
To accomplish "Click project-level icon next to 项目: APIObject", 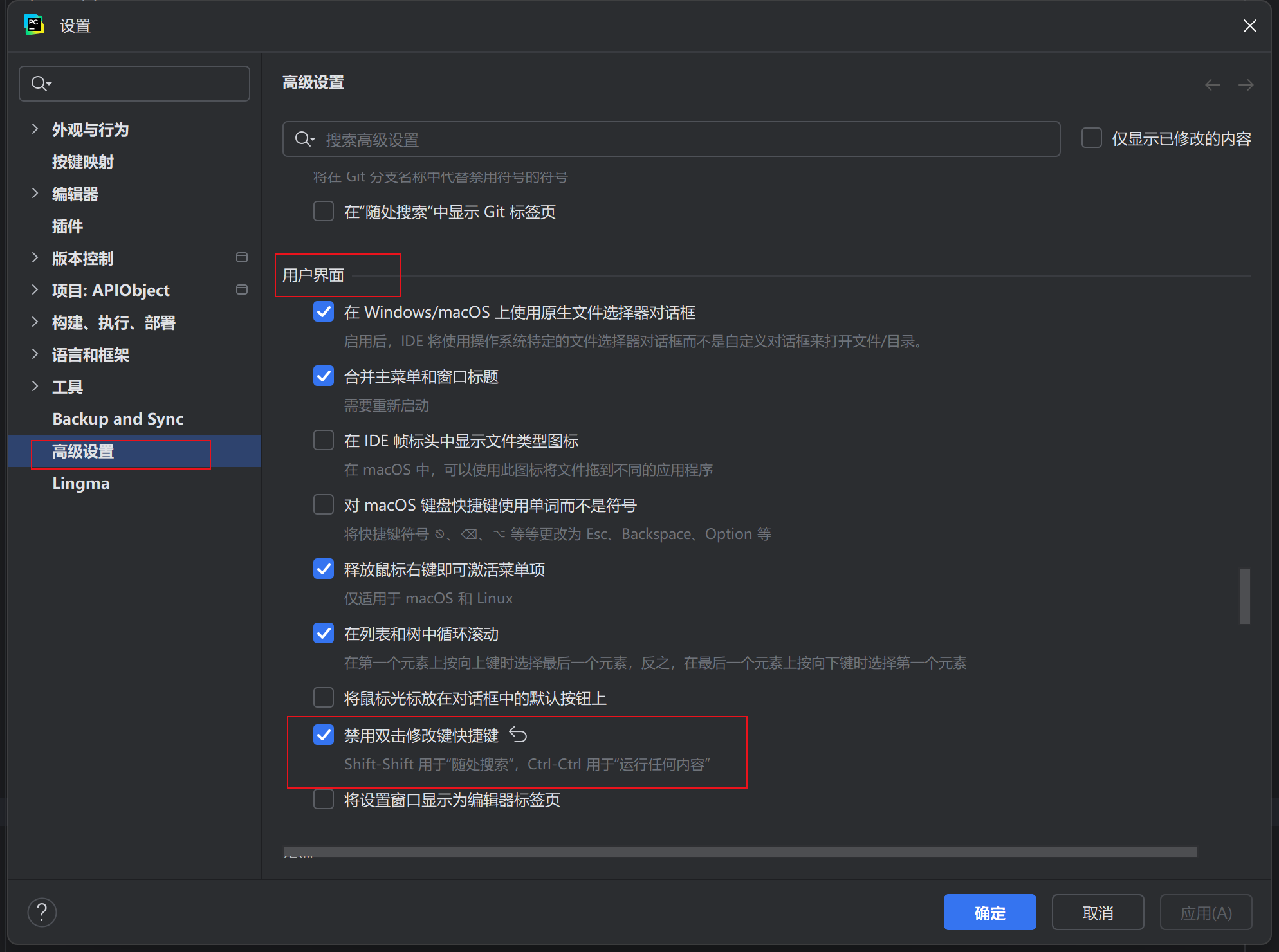I will pyautogui.click(x=242, y=290).
